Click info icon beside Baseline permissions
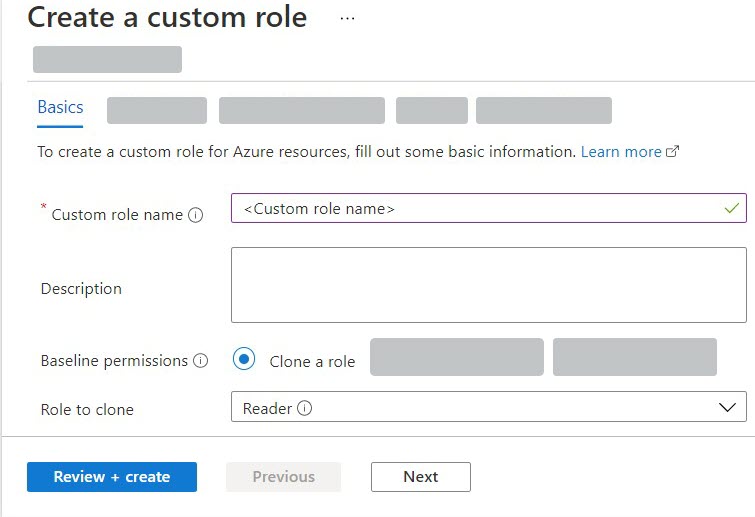The width and height of the screenshot is (755, 517). [x=201, y=361]
